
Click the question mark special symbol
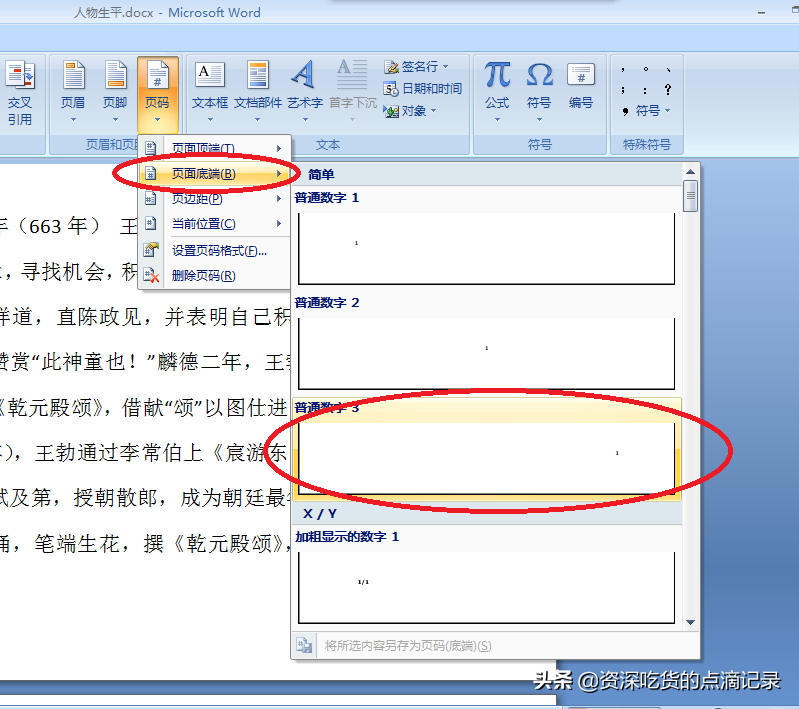coord(668,90)
